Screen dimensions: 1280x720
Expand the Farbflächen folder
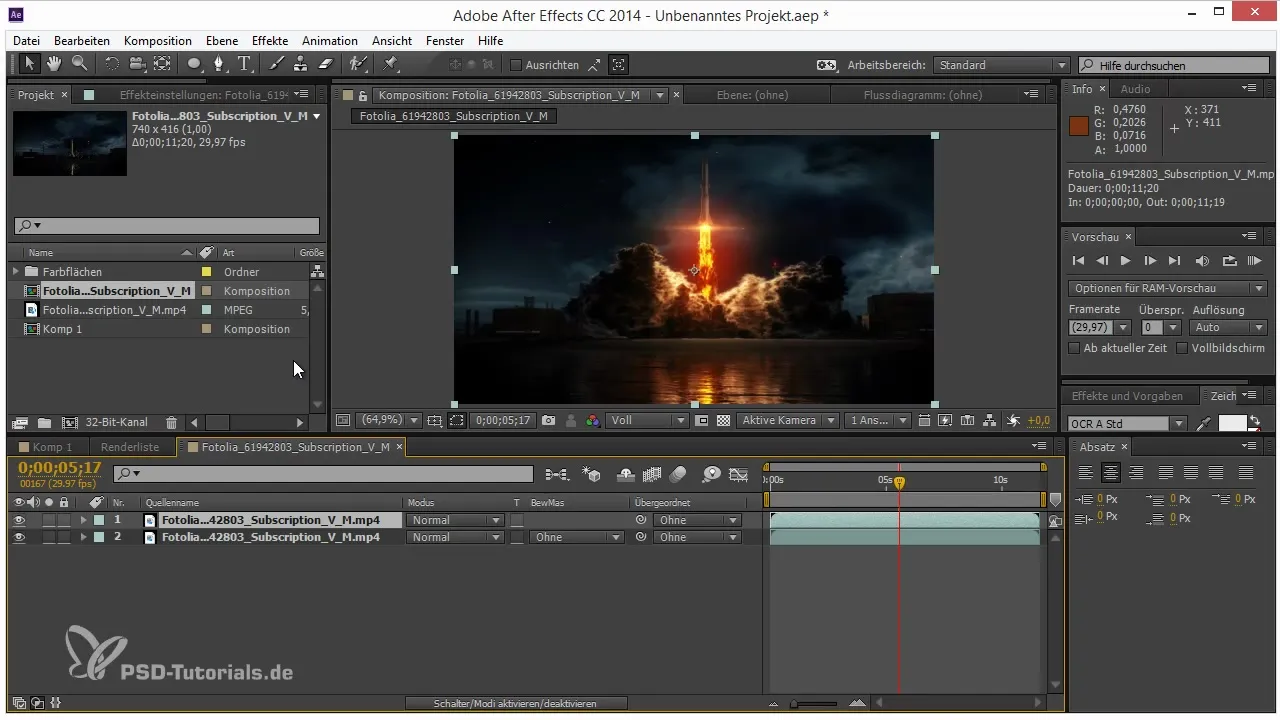16,271
